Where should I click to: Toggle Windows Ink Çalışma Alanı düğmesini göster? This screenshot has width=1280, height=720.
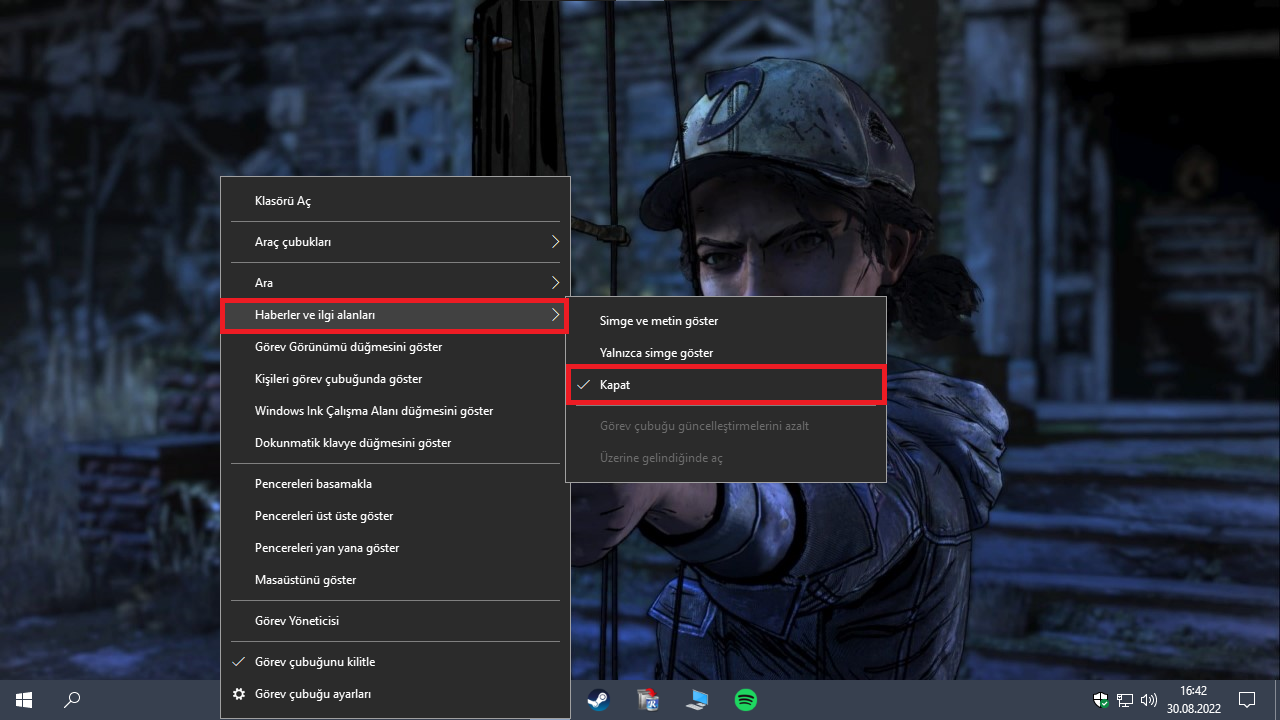coord(395,411)
